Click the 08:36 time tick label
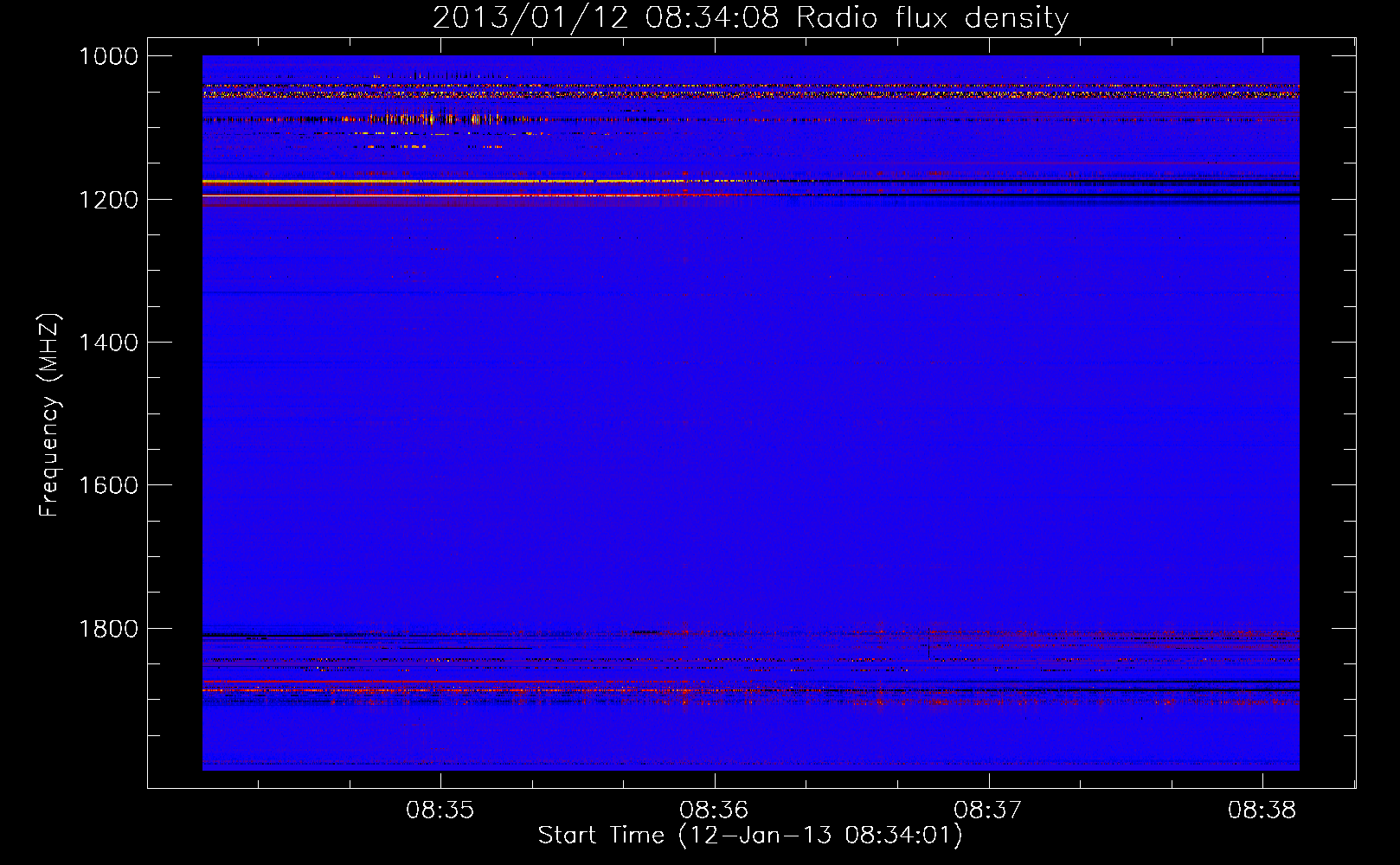1400x865 pixels. point(714,811)
